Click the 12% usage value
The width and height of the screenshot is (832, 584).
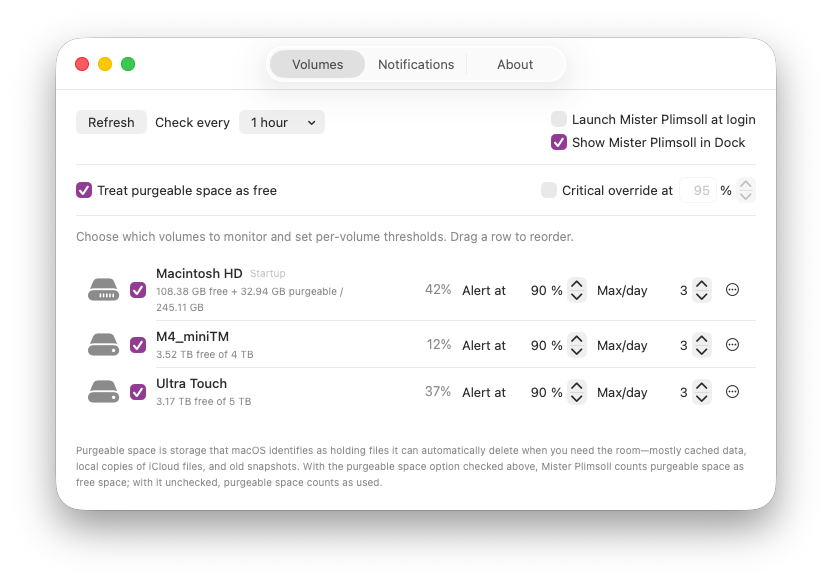point(439,345)
